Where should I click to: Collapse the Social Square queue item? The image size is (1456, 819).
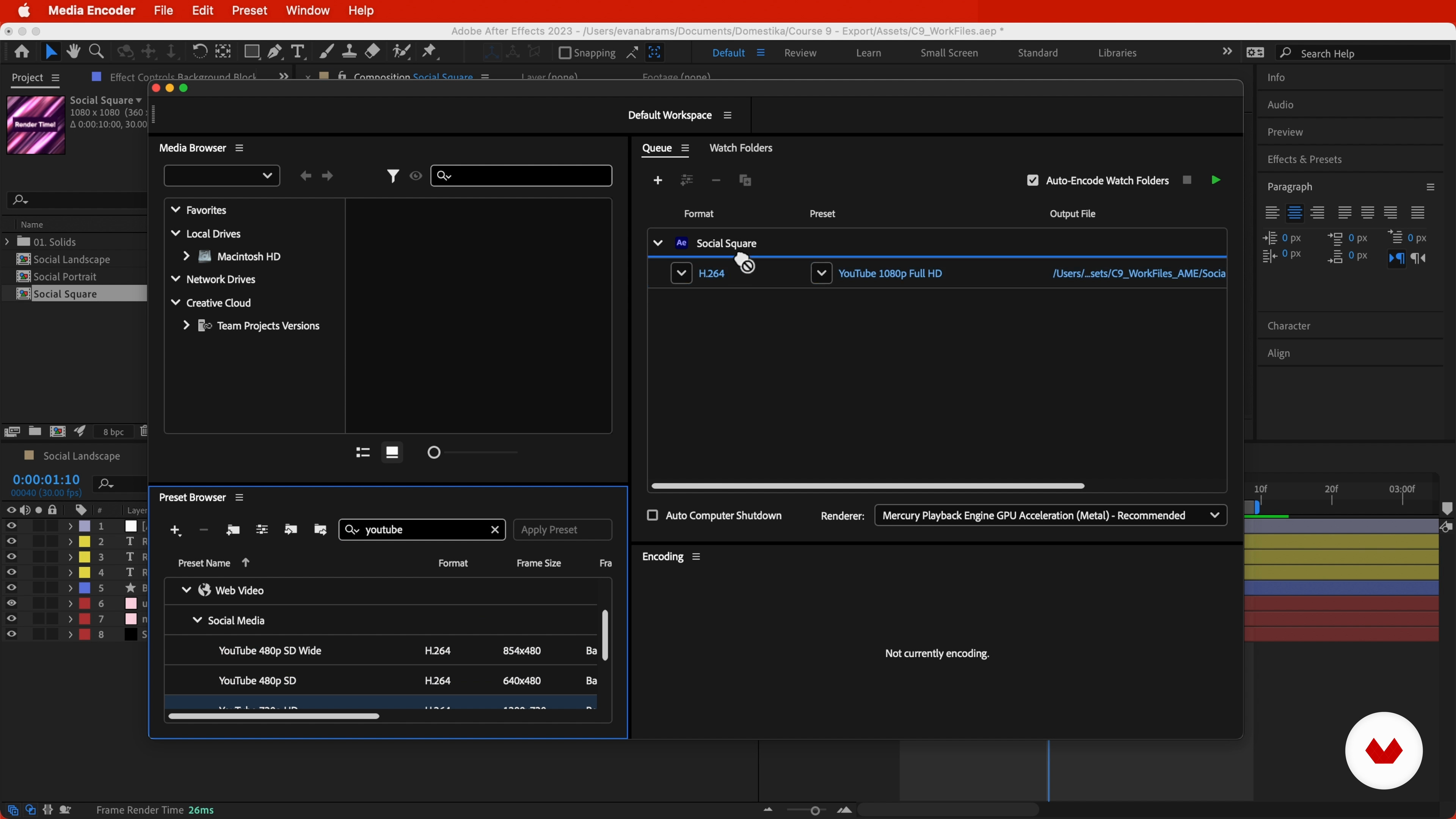657,243
